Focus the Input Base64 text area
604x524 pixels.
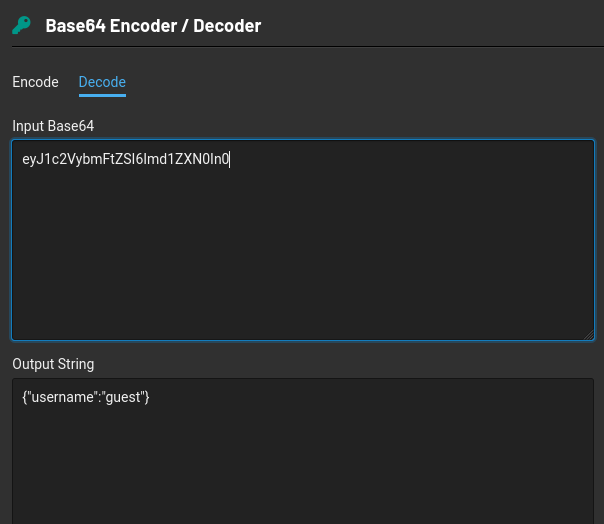point(303,240)
